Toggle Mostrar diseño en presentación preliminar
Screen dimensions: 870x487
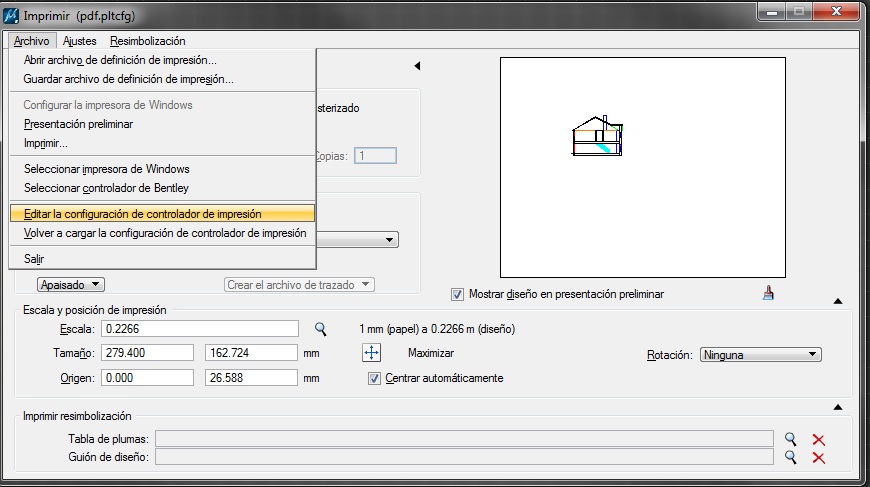pos(457,294)
